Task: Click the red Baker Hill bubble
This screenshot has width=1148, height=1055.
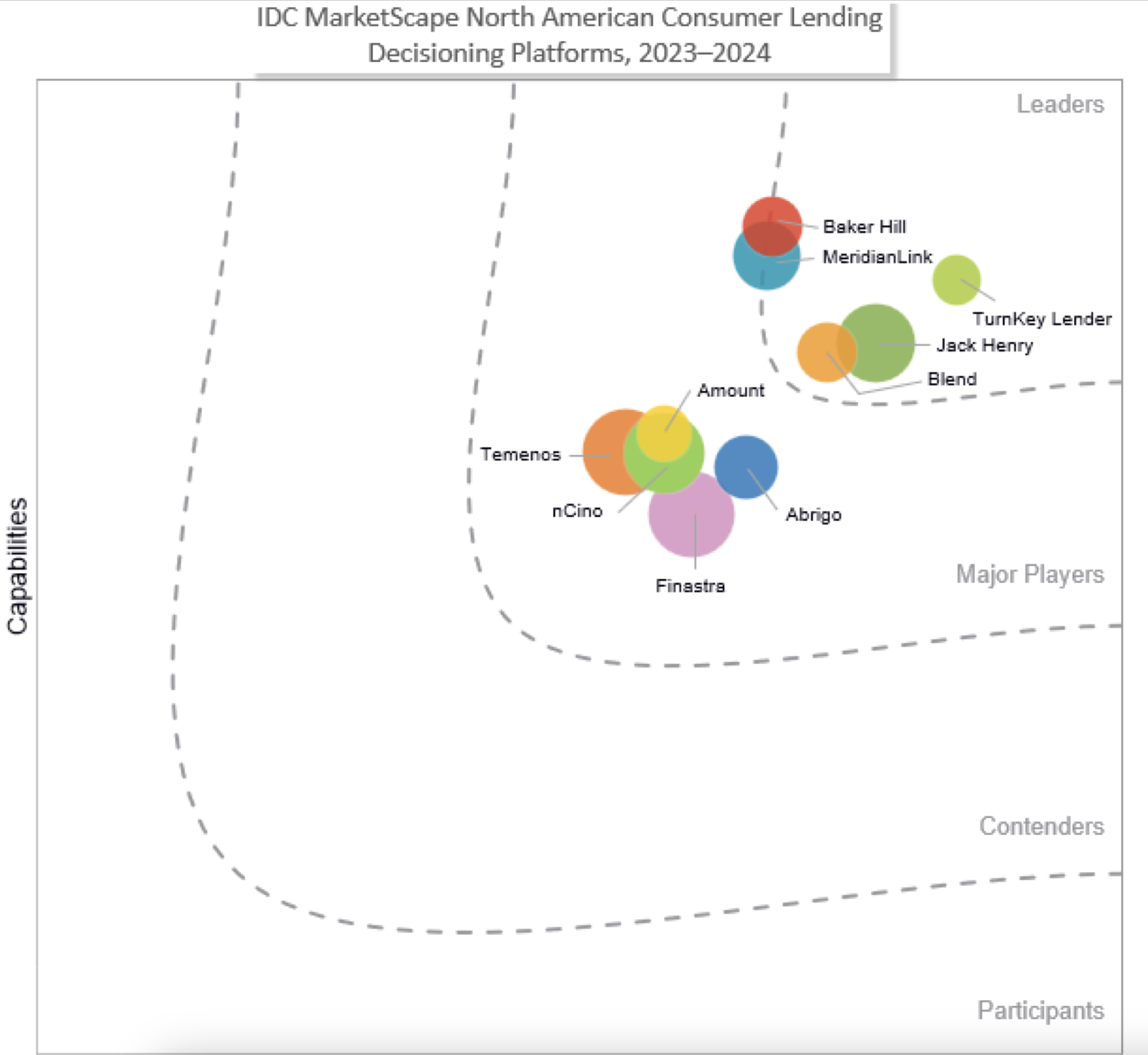Action: coord(772,227)
